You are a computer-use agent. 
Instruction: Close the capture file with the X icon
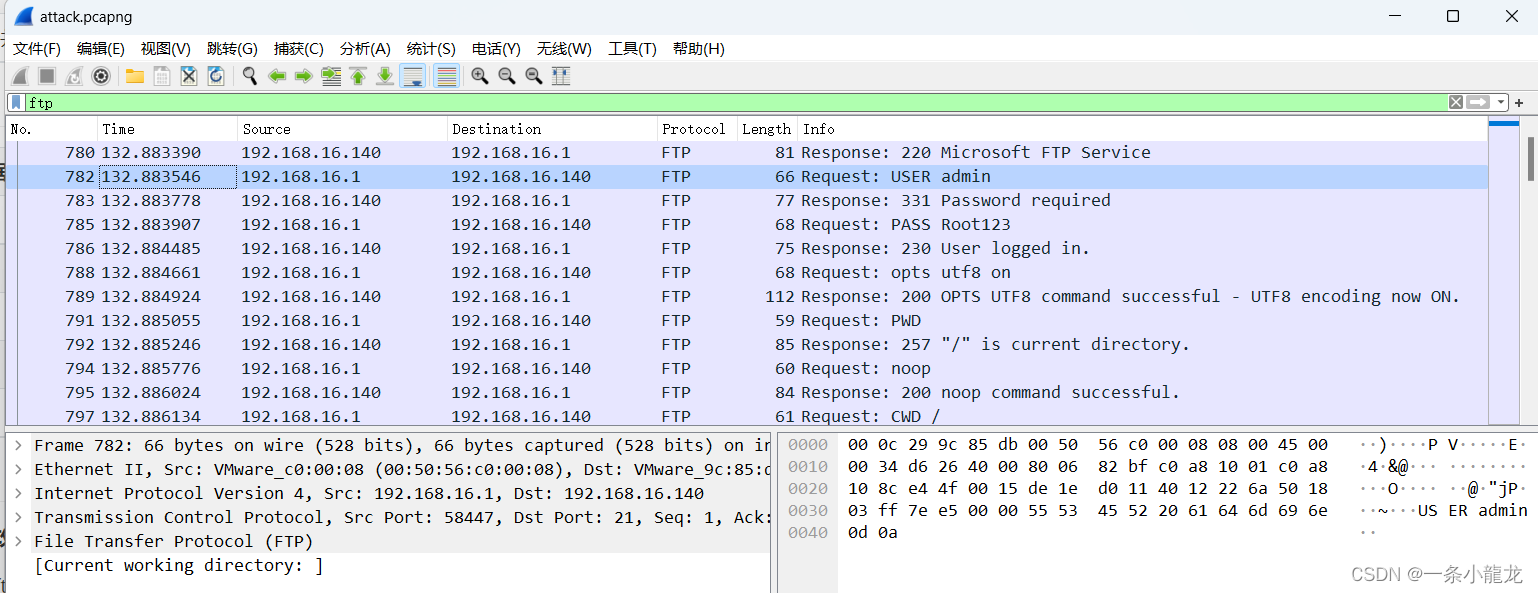tap(188, 76)
